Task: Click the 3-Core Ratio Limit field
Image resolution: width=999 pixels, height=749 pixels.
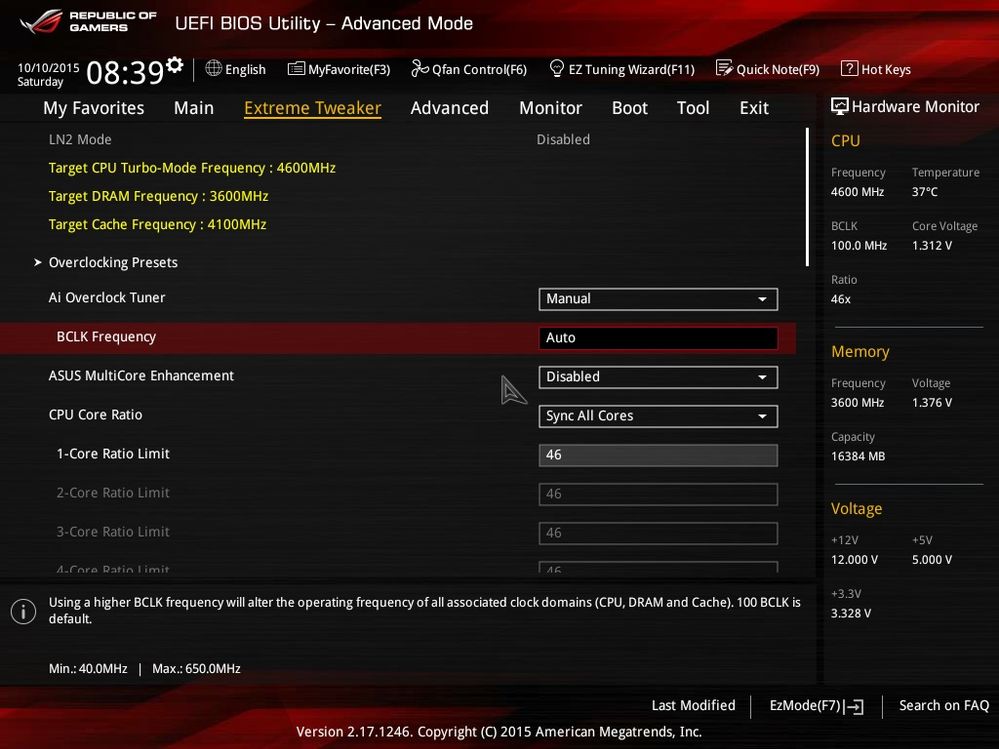Action: [658, 532]
